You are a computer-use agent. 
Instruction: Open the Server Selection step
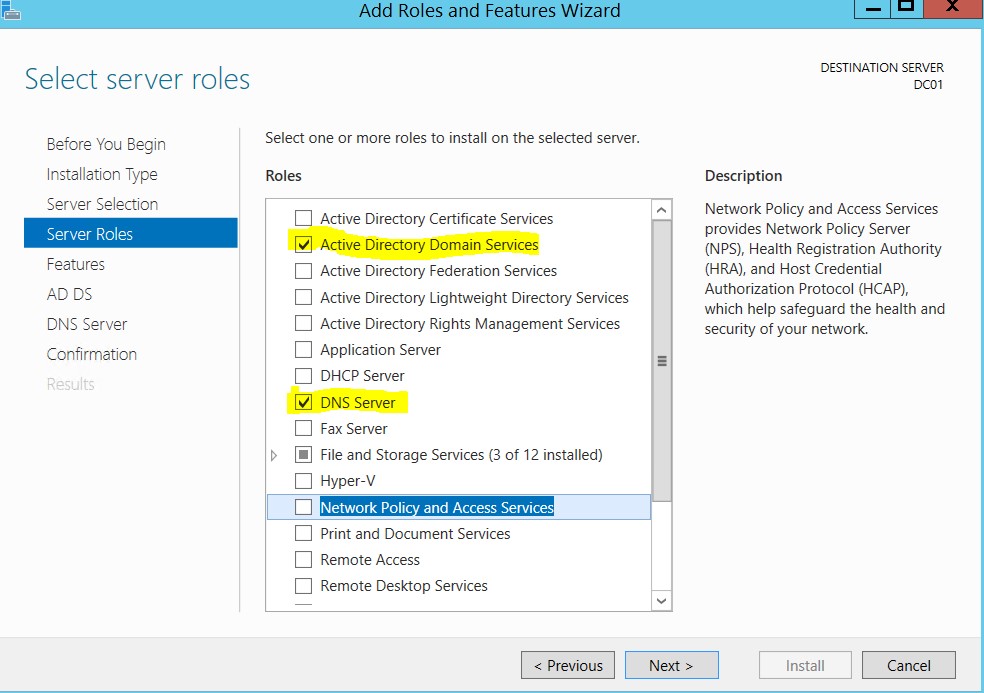point(102,204)
